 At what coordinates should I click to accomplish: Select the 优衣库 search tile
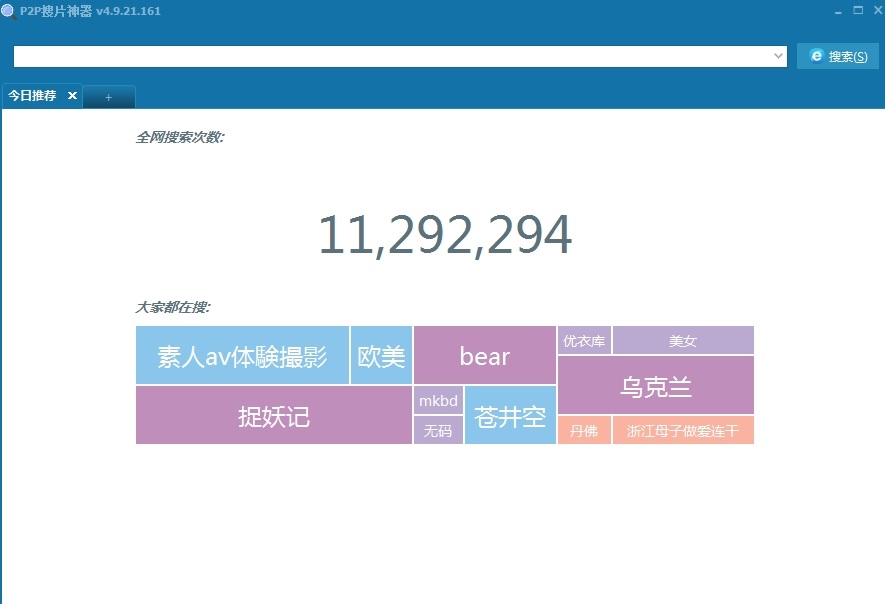(584, 340)
